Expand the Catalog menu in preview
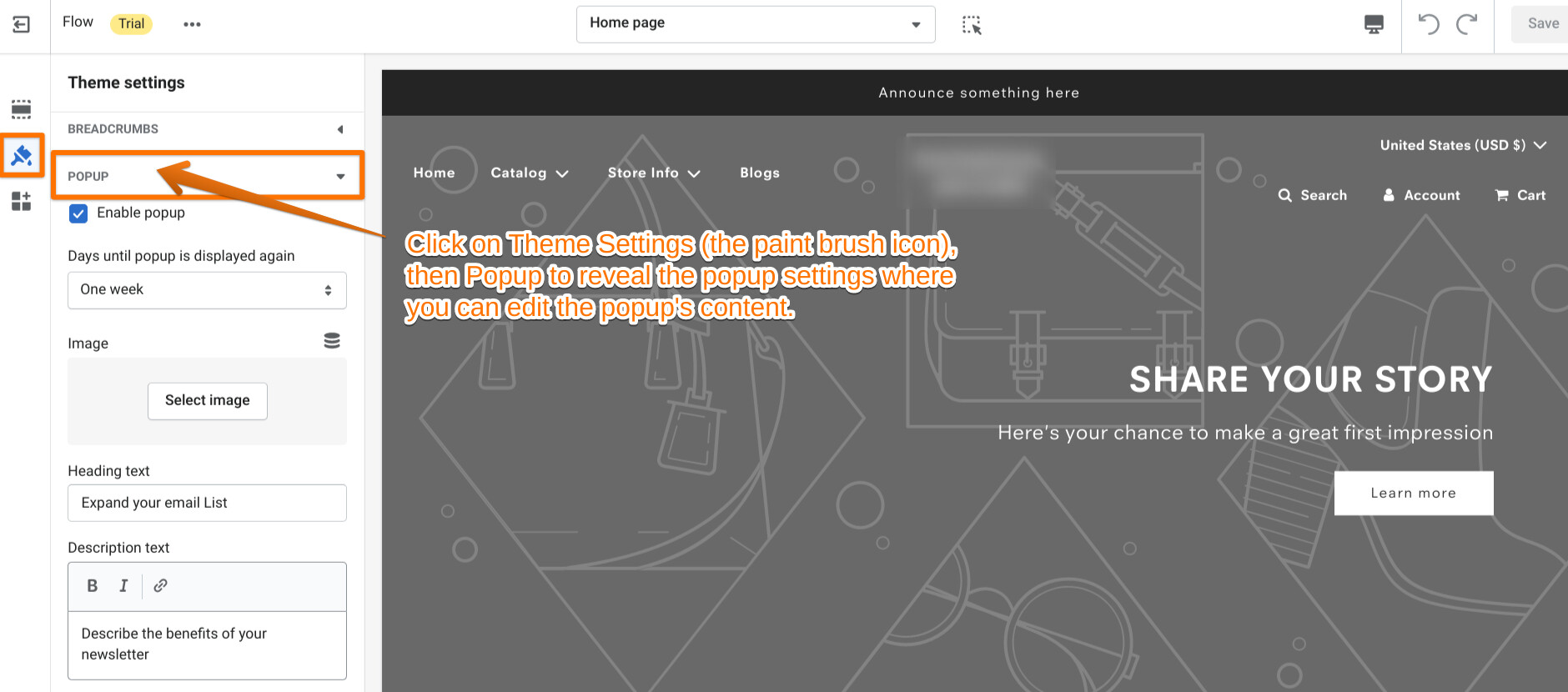 530,173
